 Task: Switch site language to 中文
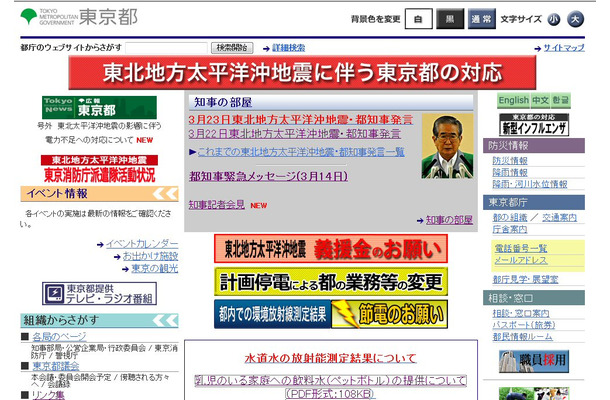(540, 100)
